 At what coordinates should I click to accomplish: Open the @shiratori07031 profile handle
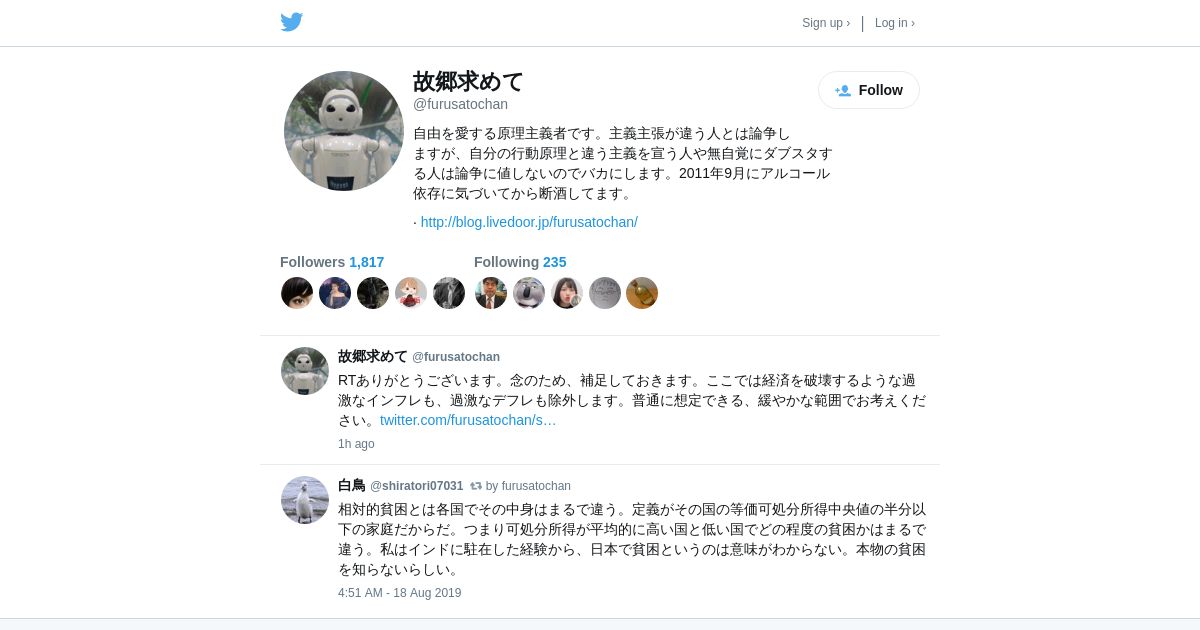click(417, 486)
